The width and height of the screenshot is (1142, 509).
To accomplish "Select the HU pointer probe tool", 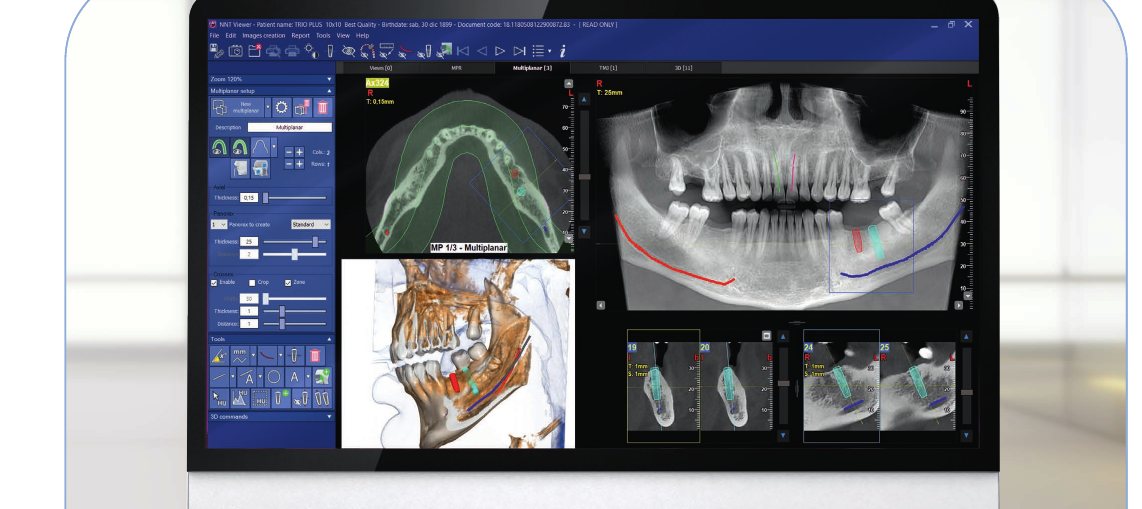I will pos(219,399).
